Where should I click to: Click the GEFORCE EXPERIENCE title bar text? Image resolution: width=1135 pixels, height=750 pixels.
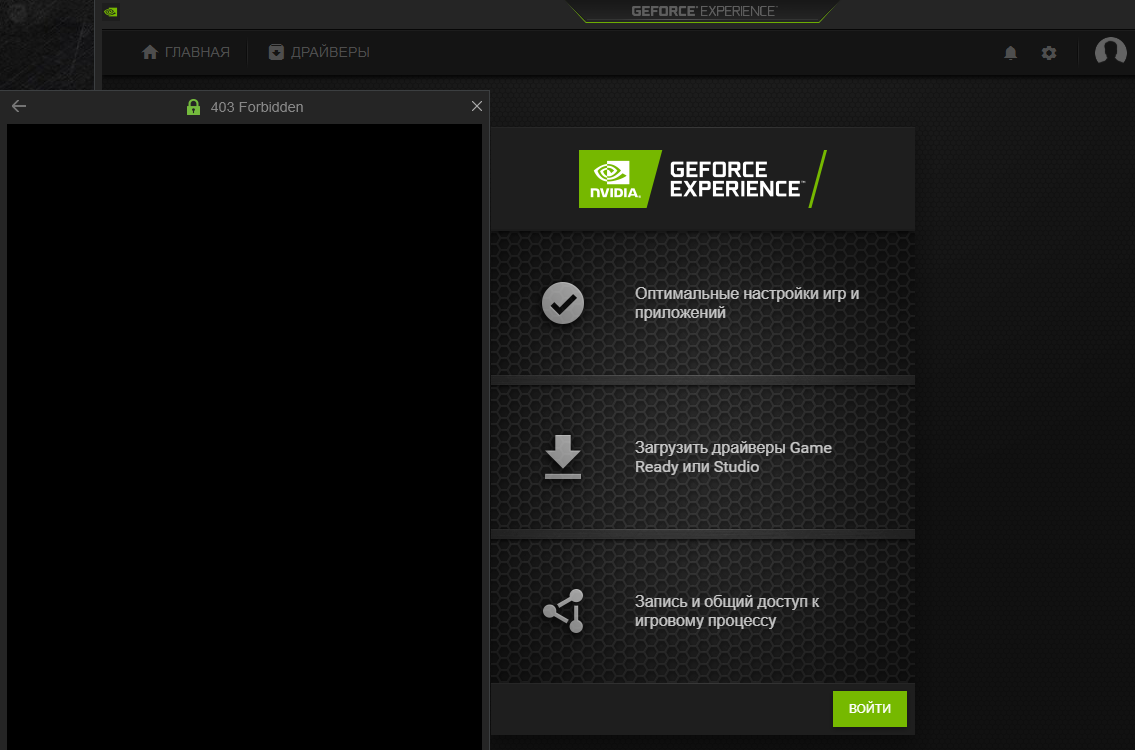point(704,11)
